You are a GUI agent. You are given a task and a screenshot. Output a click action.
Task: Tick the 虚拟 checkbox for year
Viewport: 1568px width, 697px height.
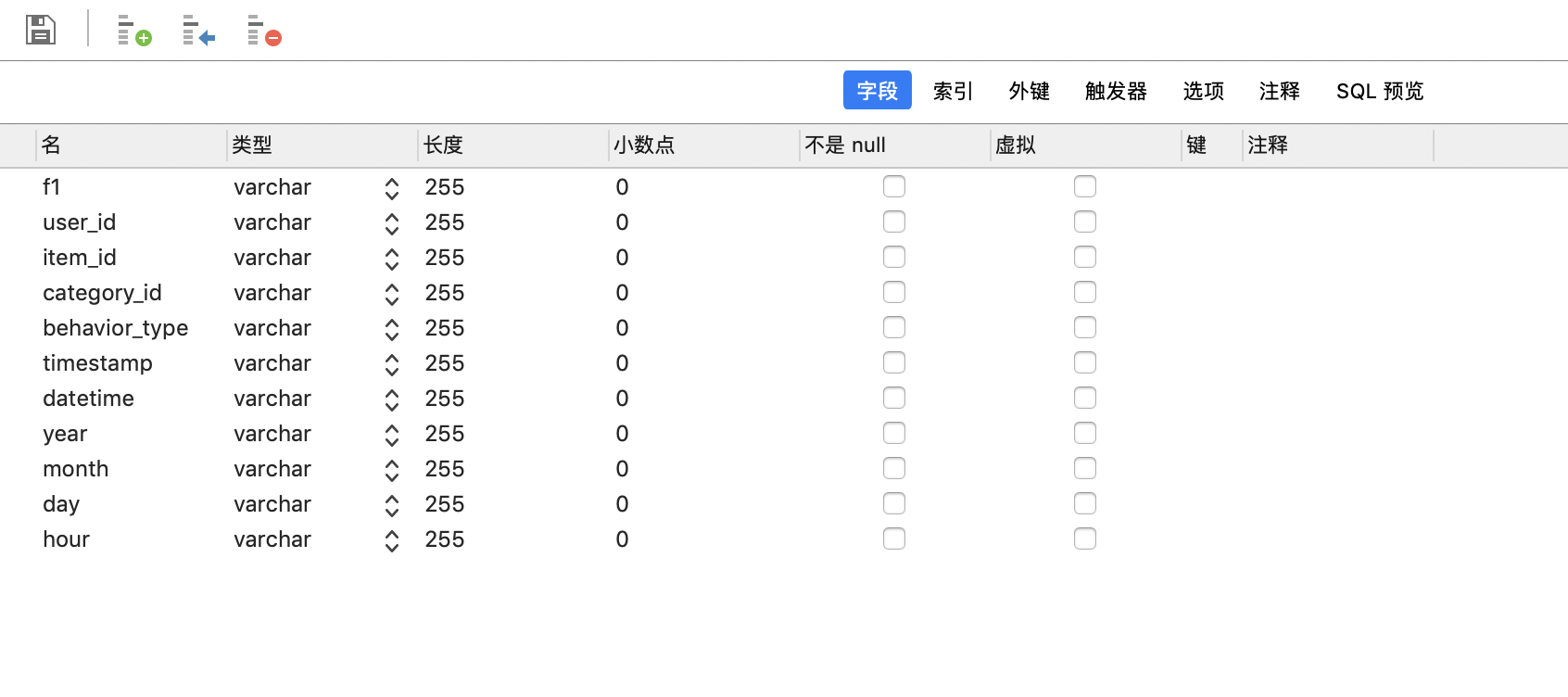coord(1085,433)
